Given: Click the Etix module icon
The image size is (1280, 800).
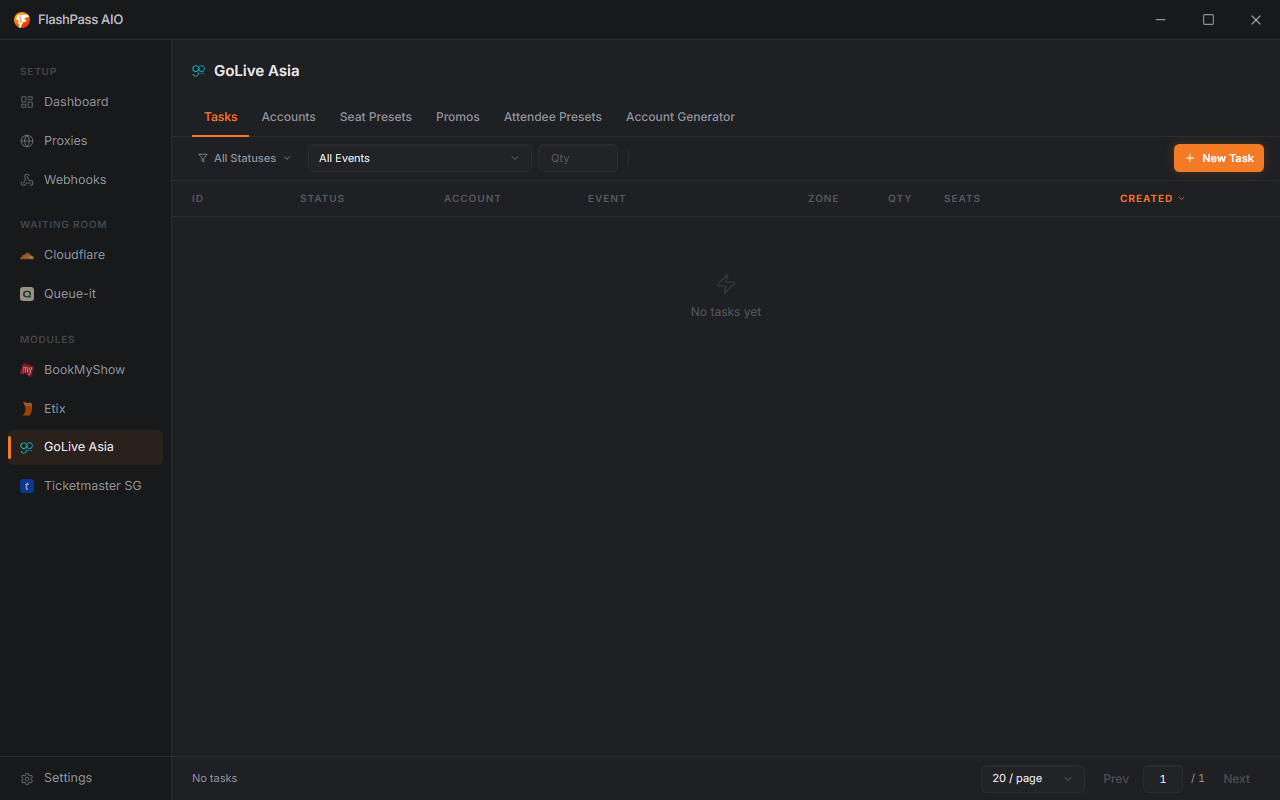Looking at the screenshot, I should pyautogui.click(x=27, y=409).
